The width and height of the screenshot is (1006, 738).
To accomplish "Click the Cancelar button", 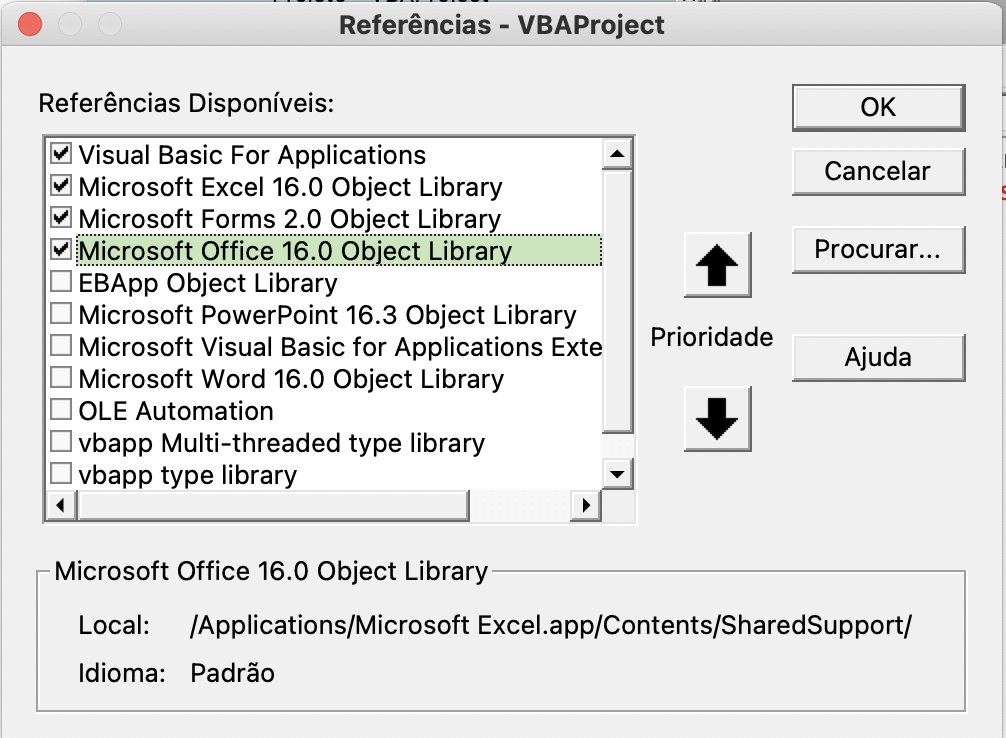I will point(877,171).
